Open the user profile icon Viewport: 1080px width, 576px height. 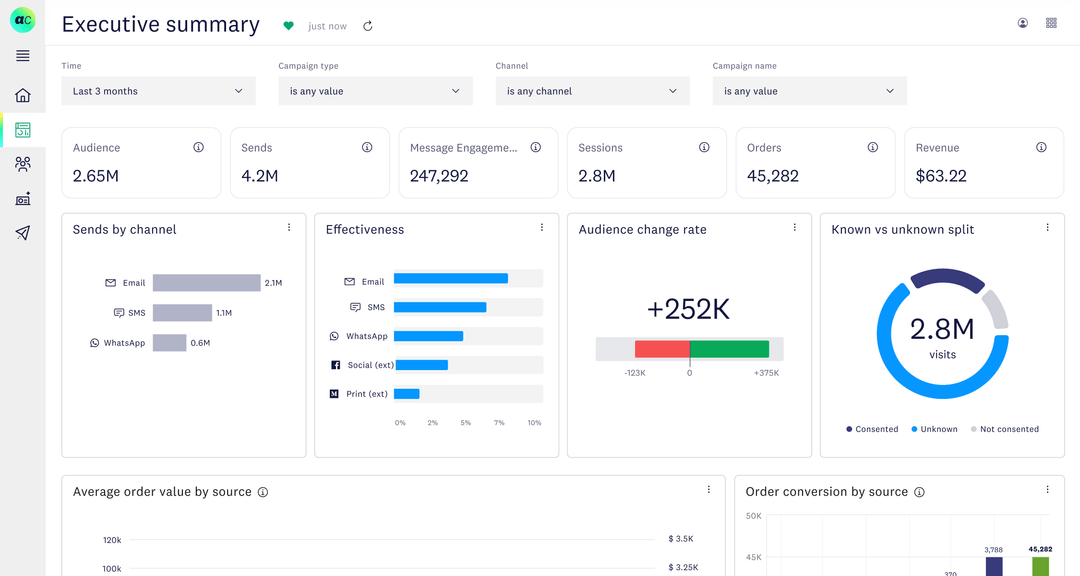1022,23
